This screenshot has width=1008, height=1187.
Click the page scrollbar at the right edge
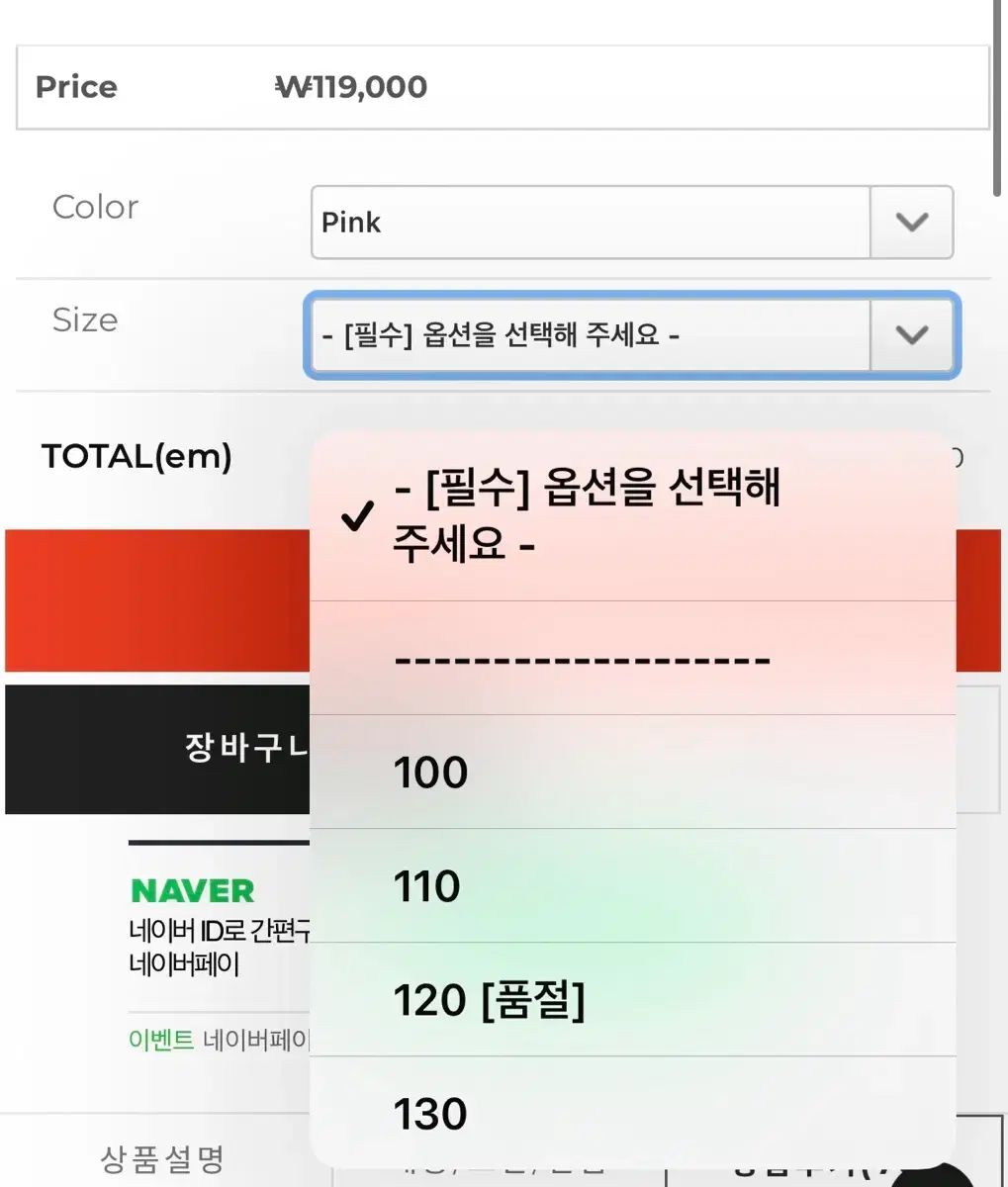pyautogui.click(x=999, y=99)
